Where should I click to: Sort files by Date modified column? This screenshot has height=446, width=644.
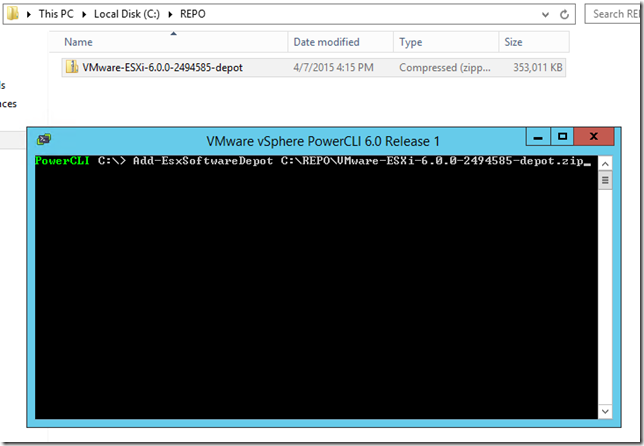tap(340, 42)
